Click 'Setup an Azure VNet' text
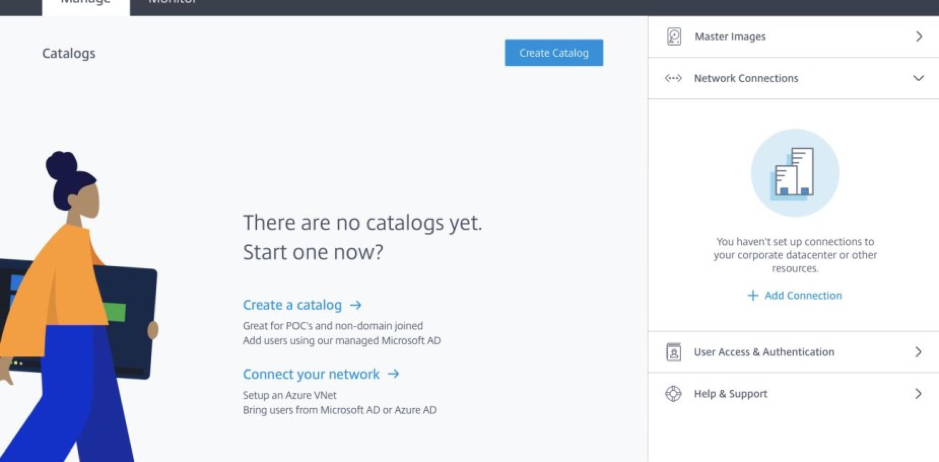The height and width of the screenshot is (462, 939). [290, 395]
